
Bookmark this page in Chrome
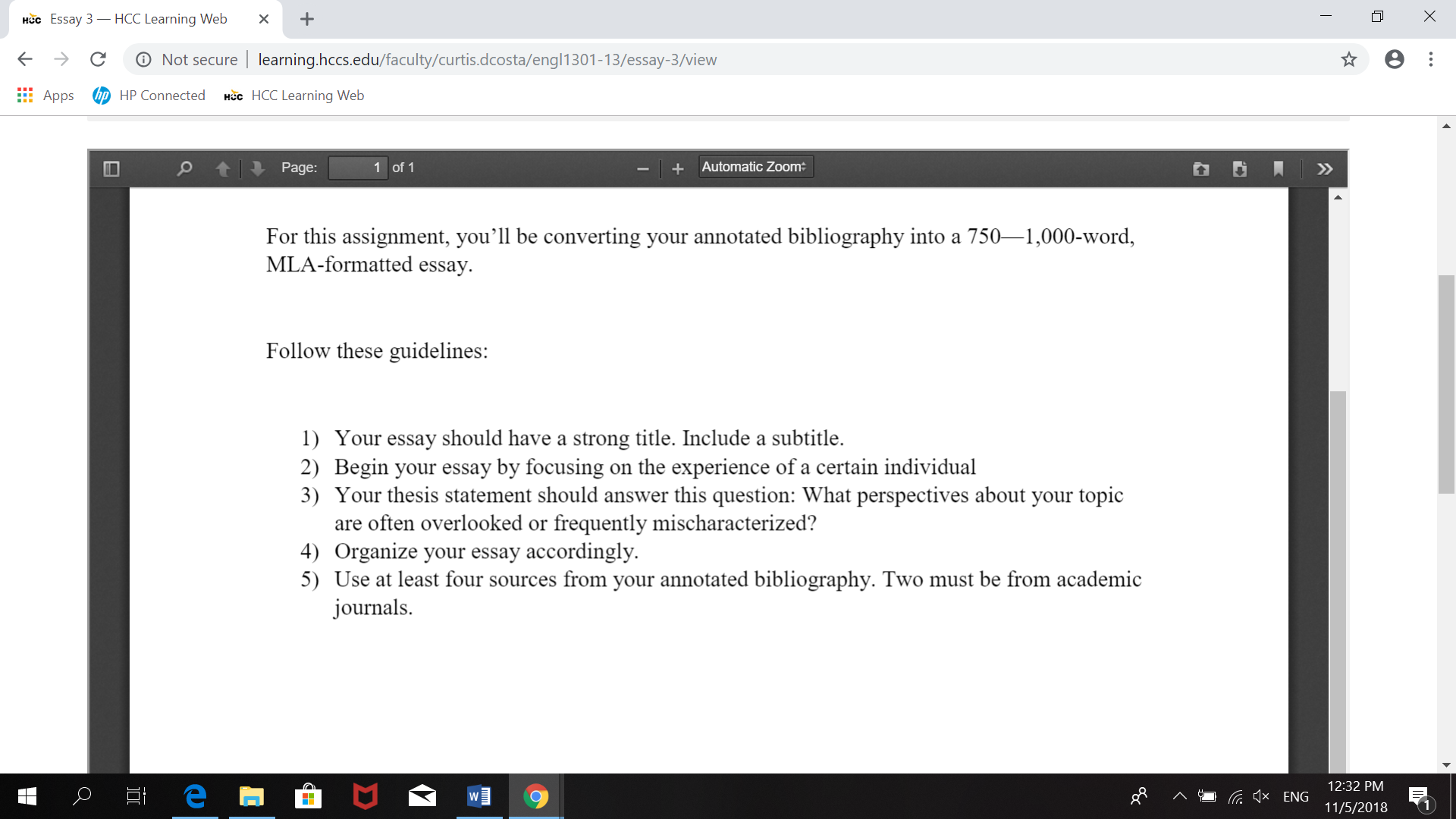pos(1349,59)
